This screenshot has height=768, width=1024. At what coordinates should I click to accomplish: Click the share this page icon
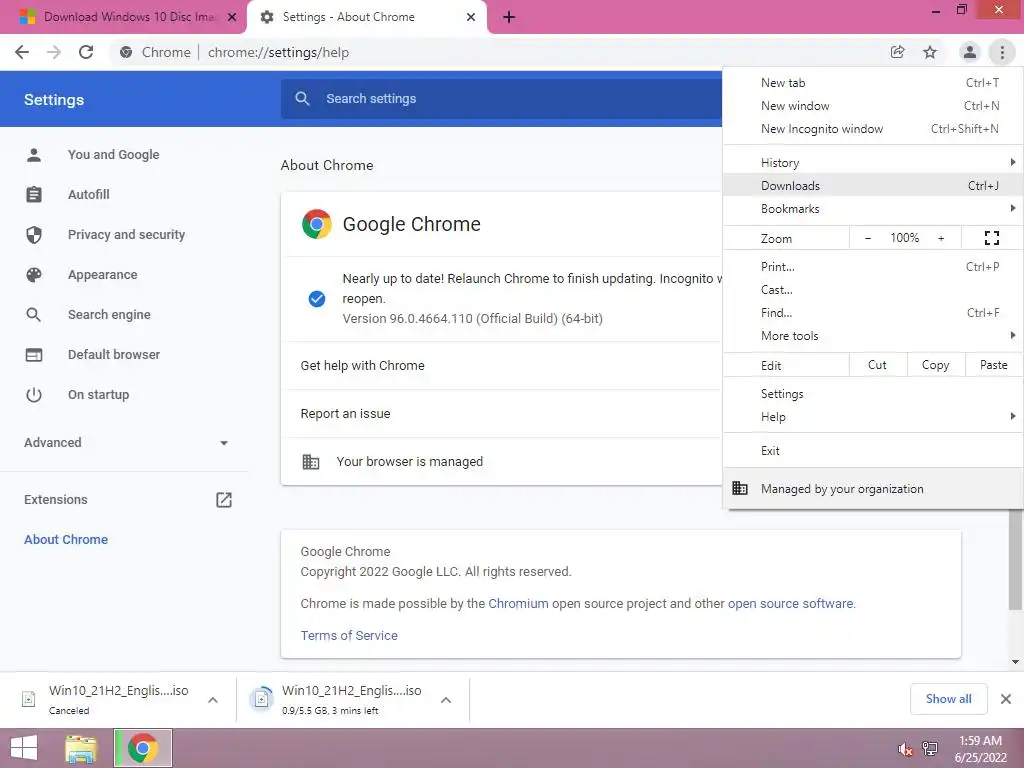tap(897, 52)
